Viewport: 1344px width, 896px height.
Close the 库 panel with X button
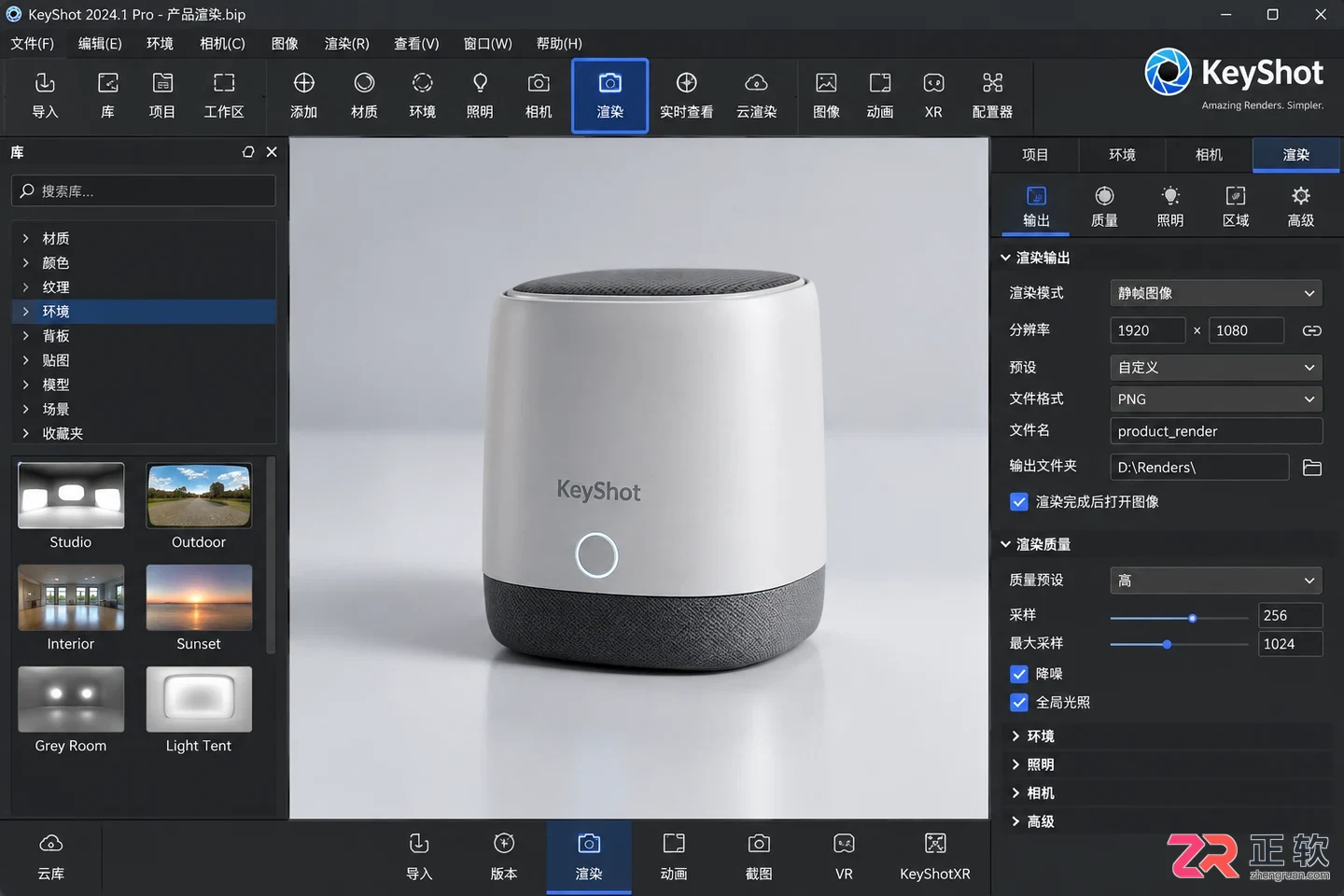tap(272, 152)
